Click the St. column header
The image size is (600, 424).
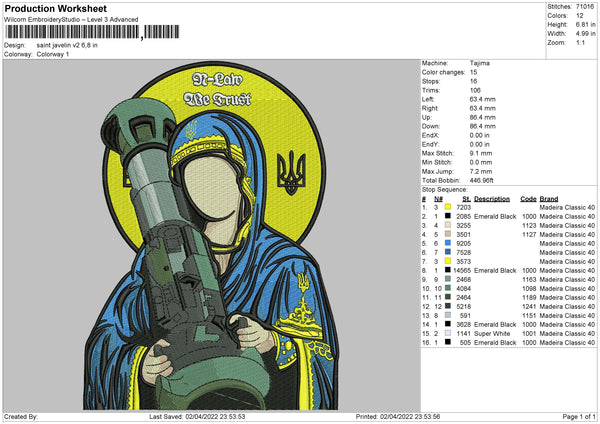(466, 199)
